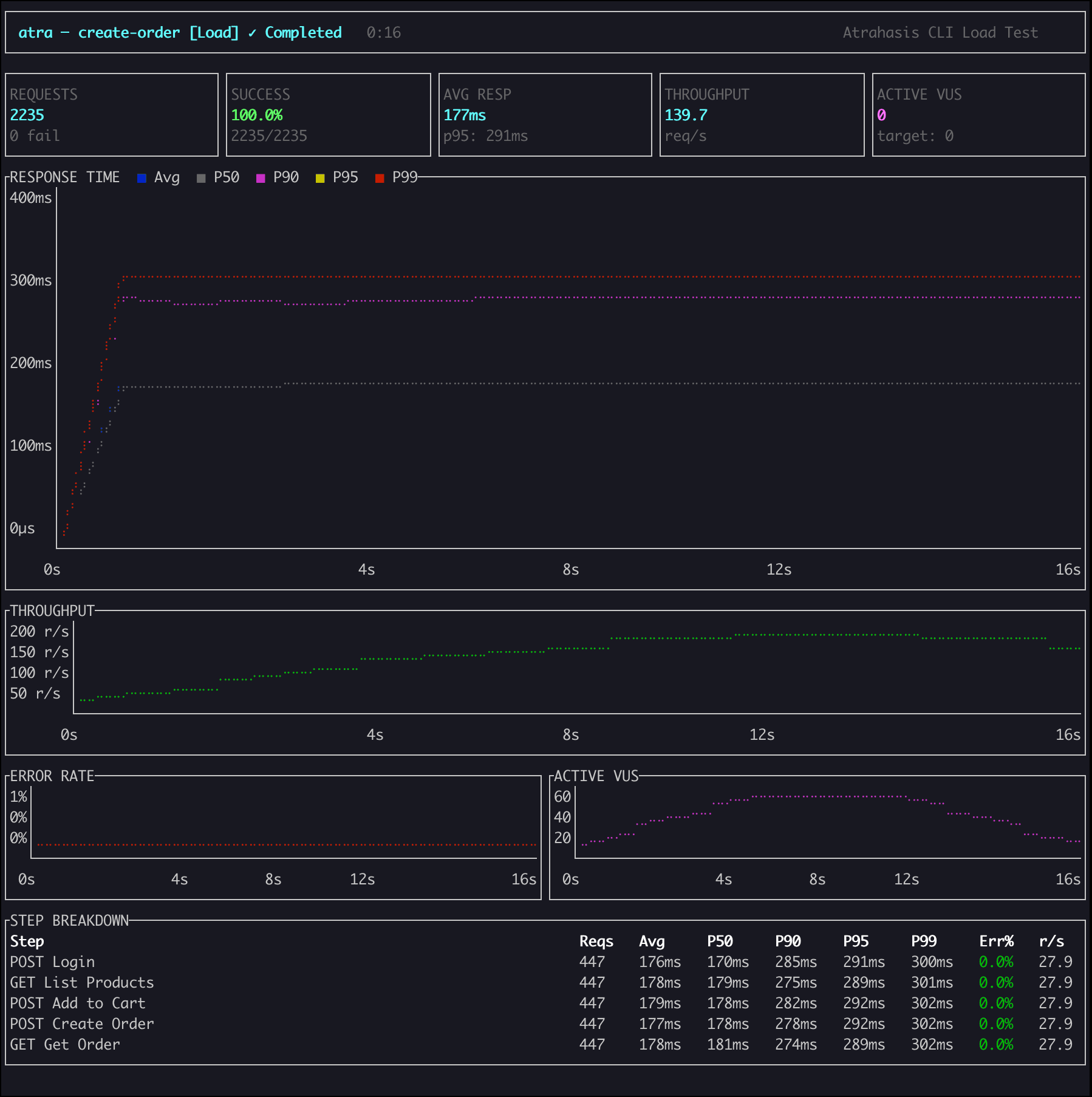Click the 'req/s' unit label
Screen dimensions: 1092x1097
tap(686, 135)
